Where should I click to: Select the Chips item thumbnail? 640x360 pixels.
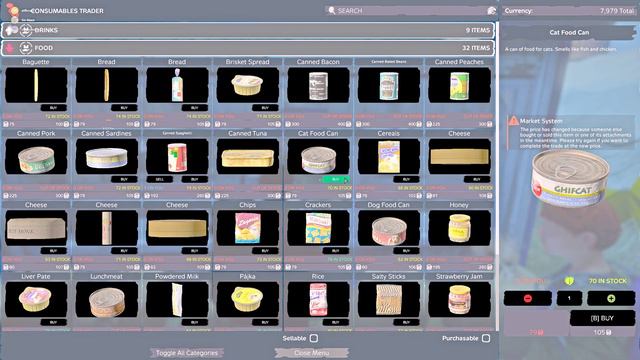247,228
